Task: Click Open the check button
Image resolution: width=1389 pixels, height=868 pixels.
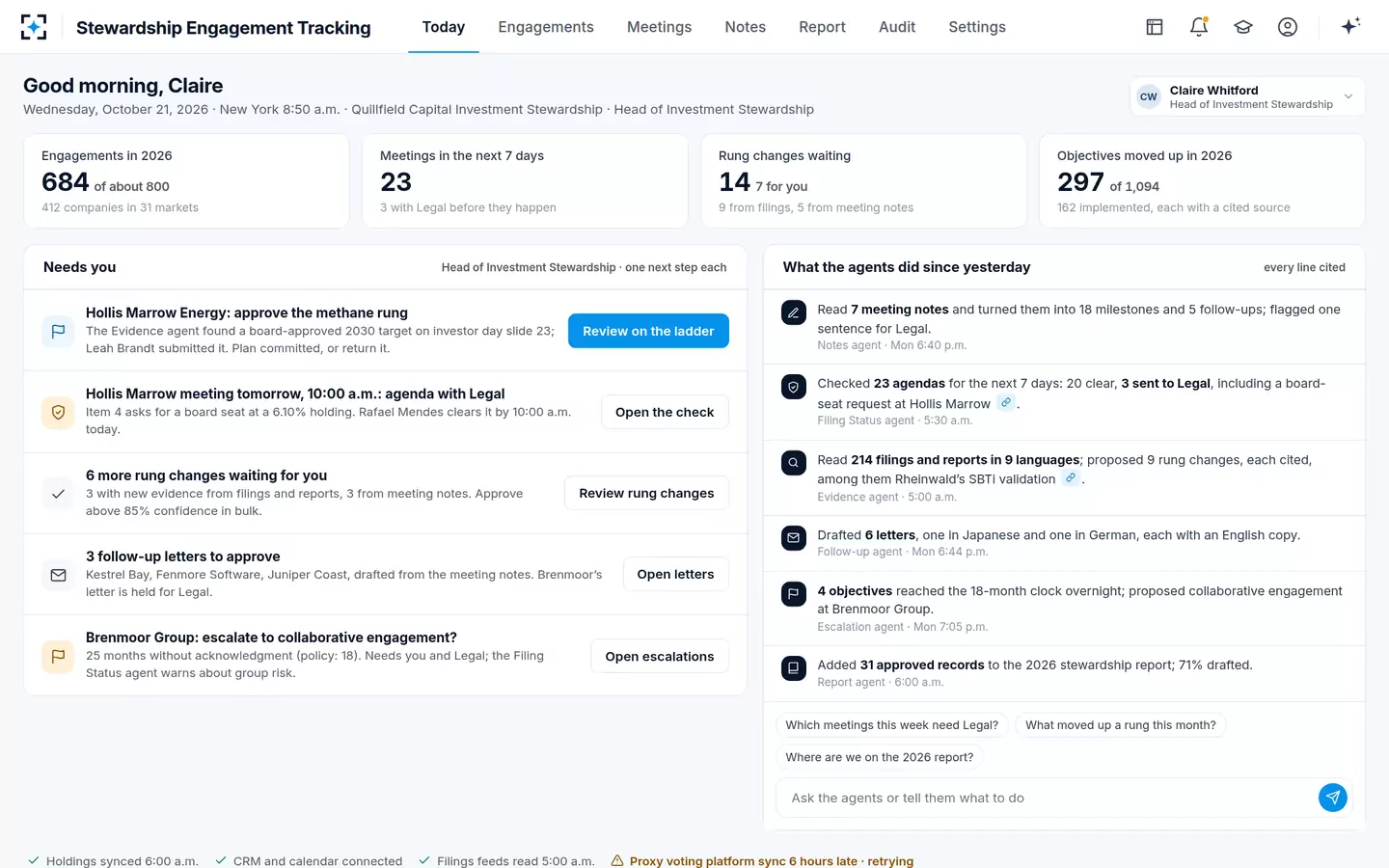Action: click(665, 412)
